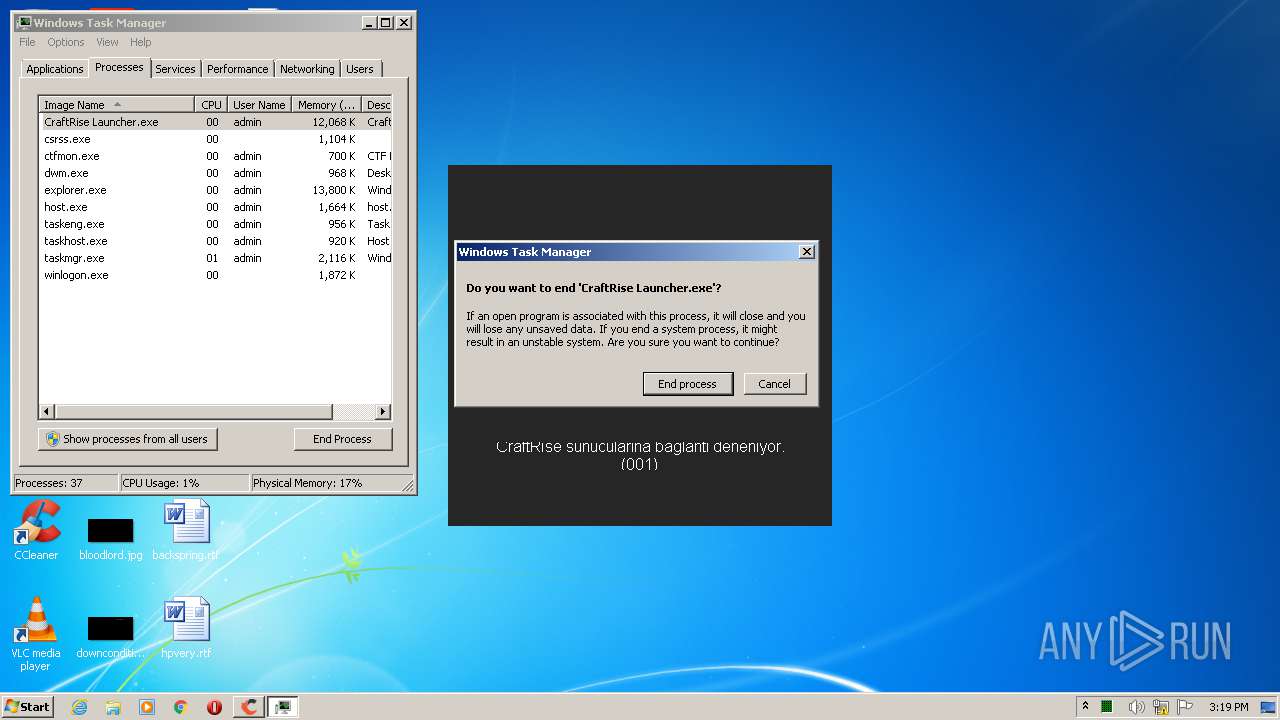Image resolution: width=1280 pixels, height=720 pixels.
Task: Sort processes by Memory column
Action: point(326,105)
